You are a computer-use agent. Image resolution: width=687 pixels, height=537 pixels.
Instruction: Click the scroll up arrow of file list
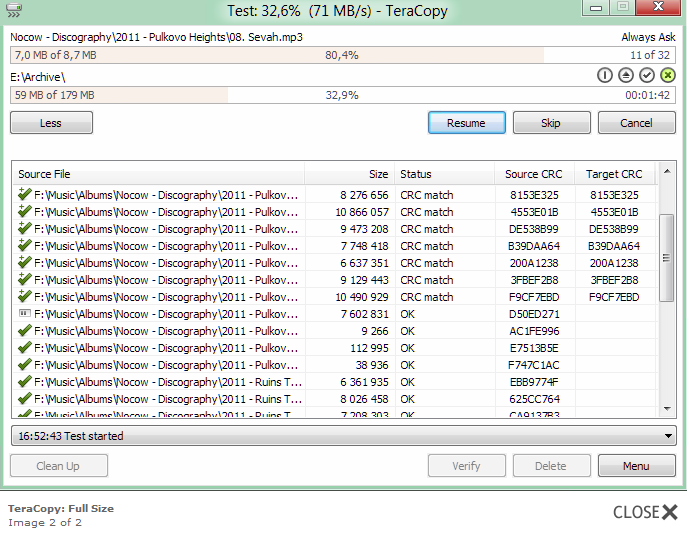pyautogui.click(x=667, y=171)
